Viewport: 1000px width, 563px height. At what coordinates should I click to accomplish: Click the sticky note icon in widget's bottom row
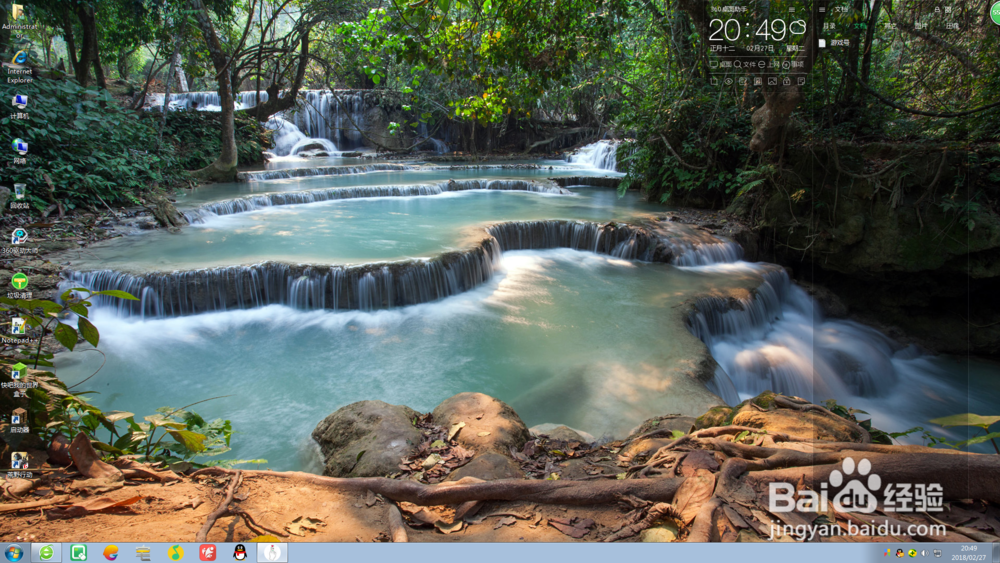point(802,82)
